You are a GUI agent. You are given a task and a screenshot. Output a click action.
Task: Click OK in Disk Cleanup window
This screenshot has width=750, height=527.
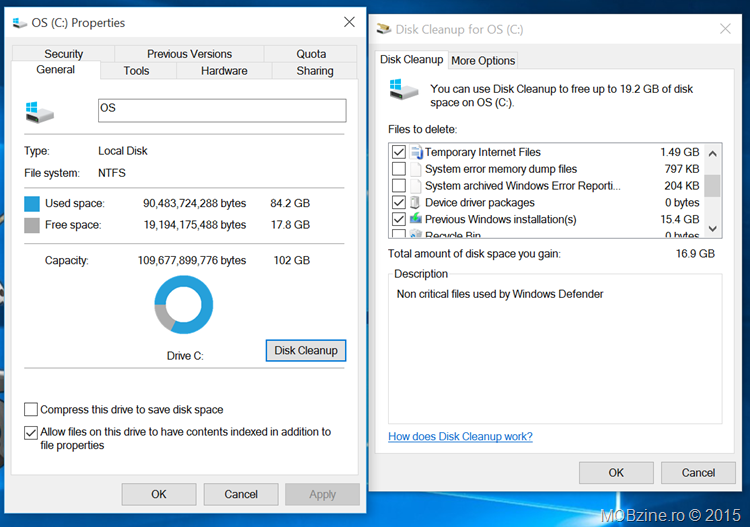point(616,472)
